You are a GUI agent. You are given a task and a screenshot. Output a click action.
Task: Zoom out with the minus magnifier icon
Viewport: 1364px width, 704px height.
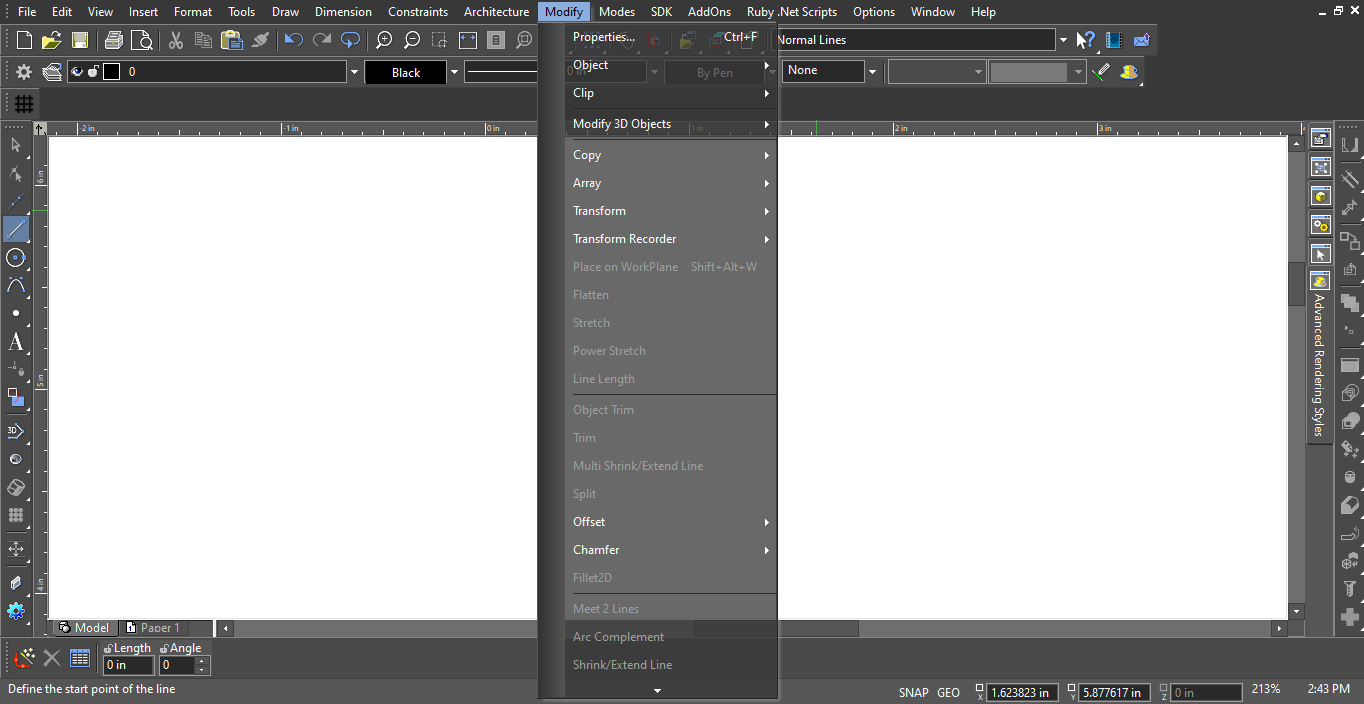(x=412, y=40)
